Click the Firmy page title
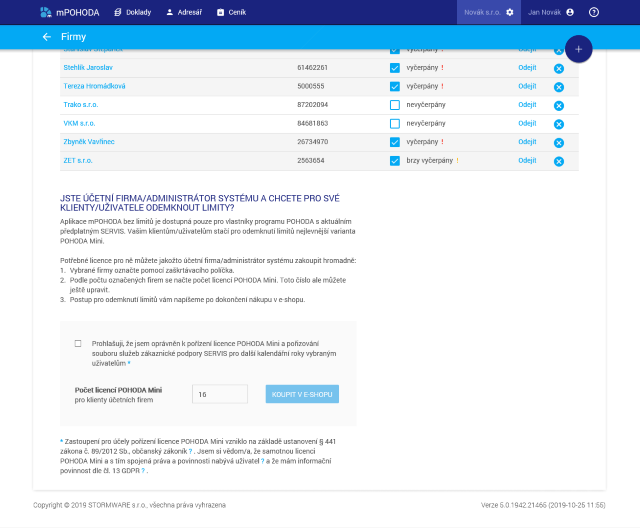Viewport: 640px width, 528px height. click(x=73, y=37)
